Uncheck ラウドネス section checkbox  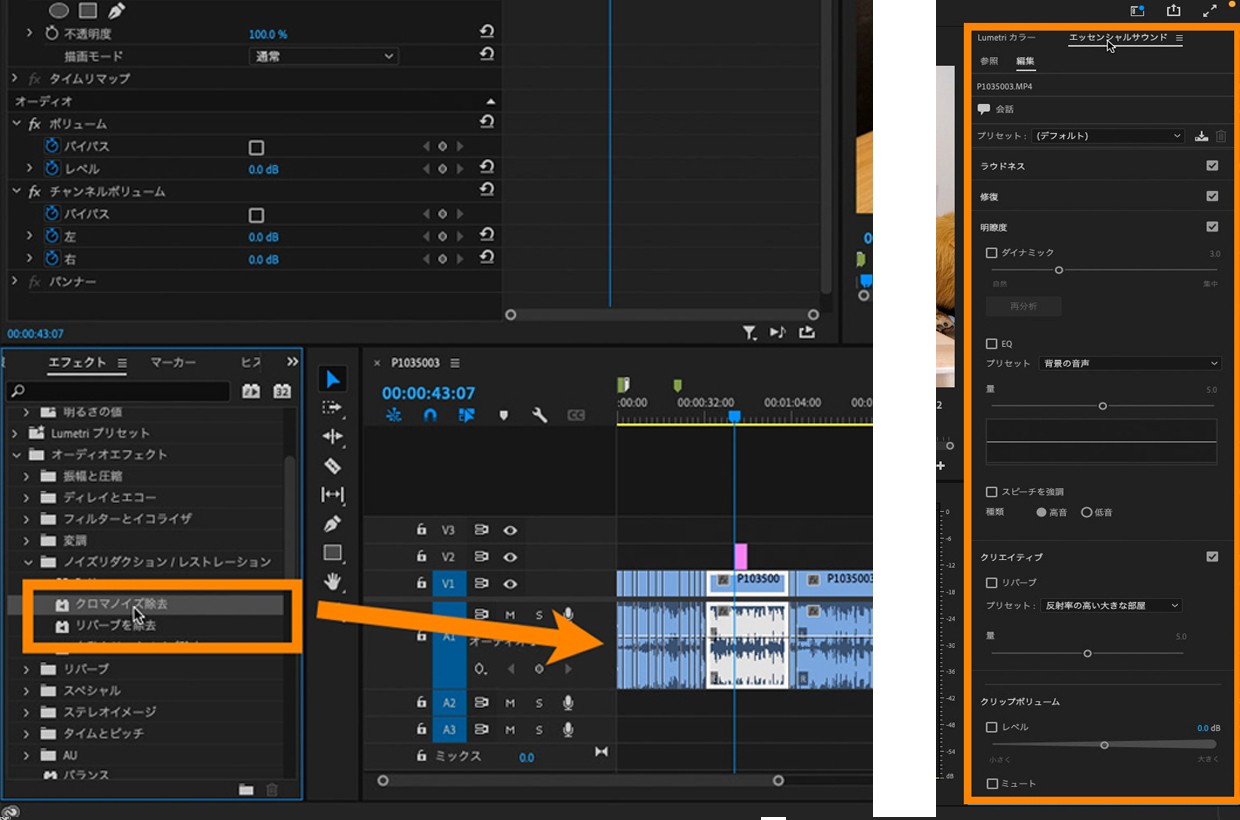[1212, 166]
